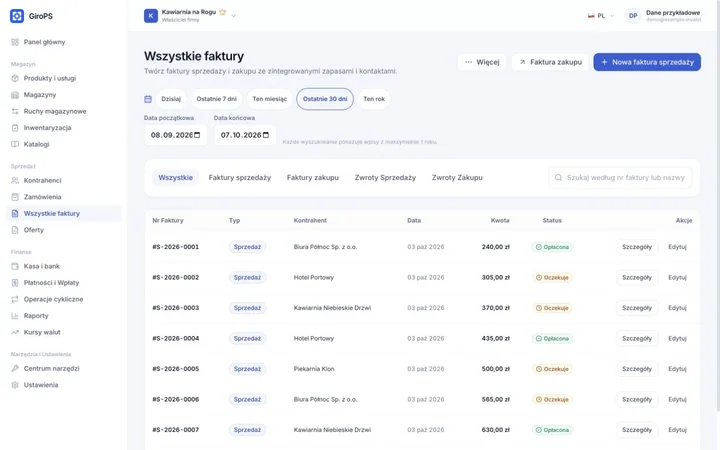
Task: Open the PL language dropdown
Action: click(601, 16)
